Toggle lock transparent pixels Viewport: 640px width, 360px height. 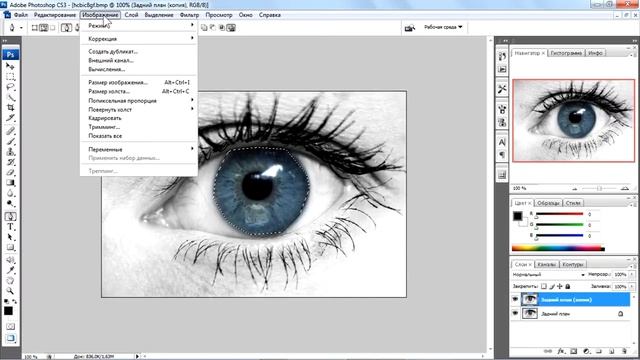(544, 287)
